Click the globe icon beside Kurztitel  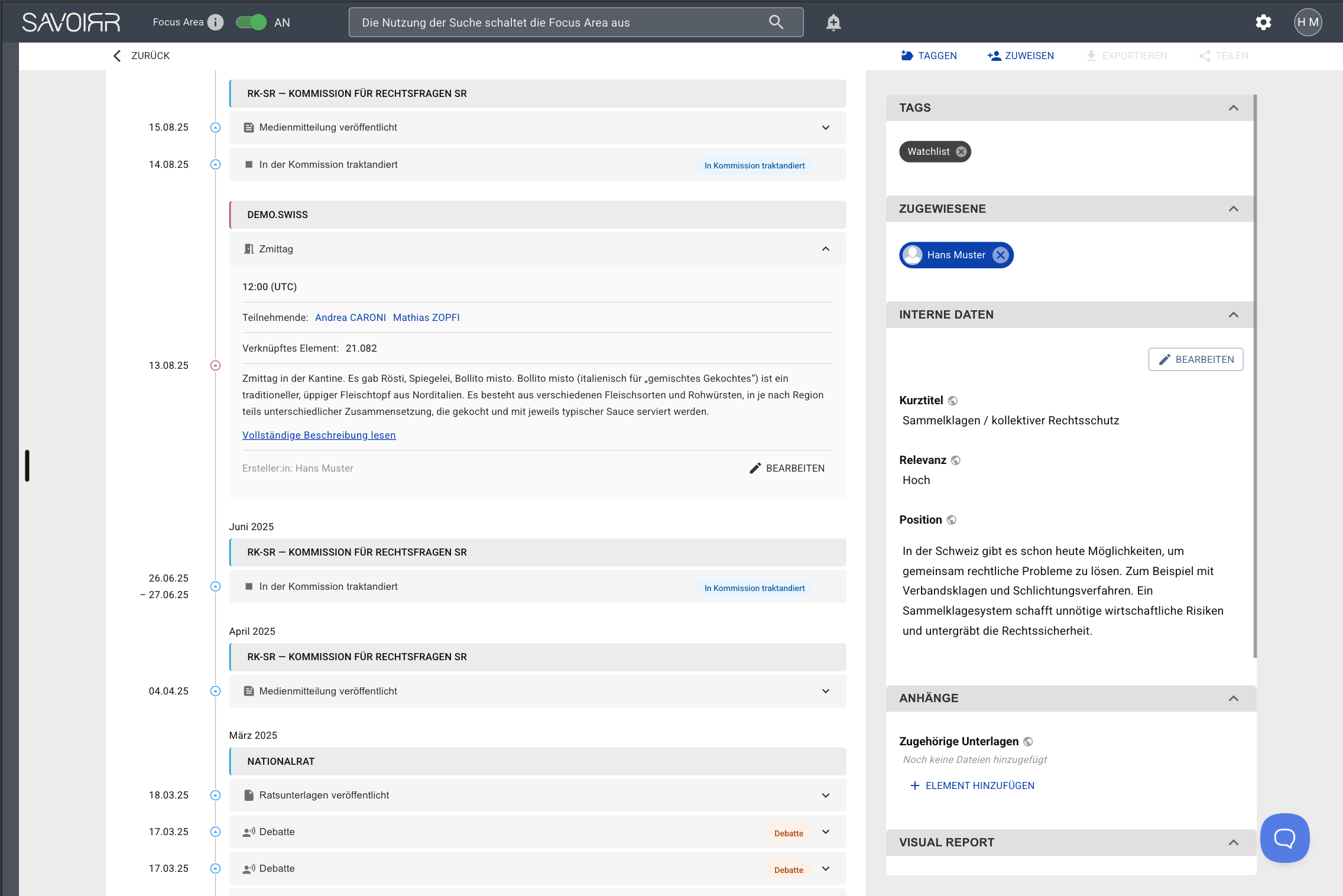[953, 401]
